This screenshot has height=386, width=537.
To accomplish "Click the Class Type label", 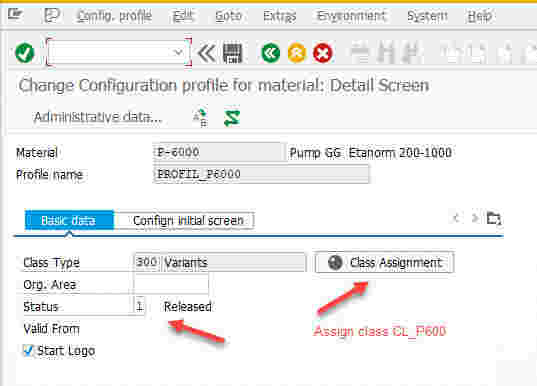I will coord(51,263).
